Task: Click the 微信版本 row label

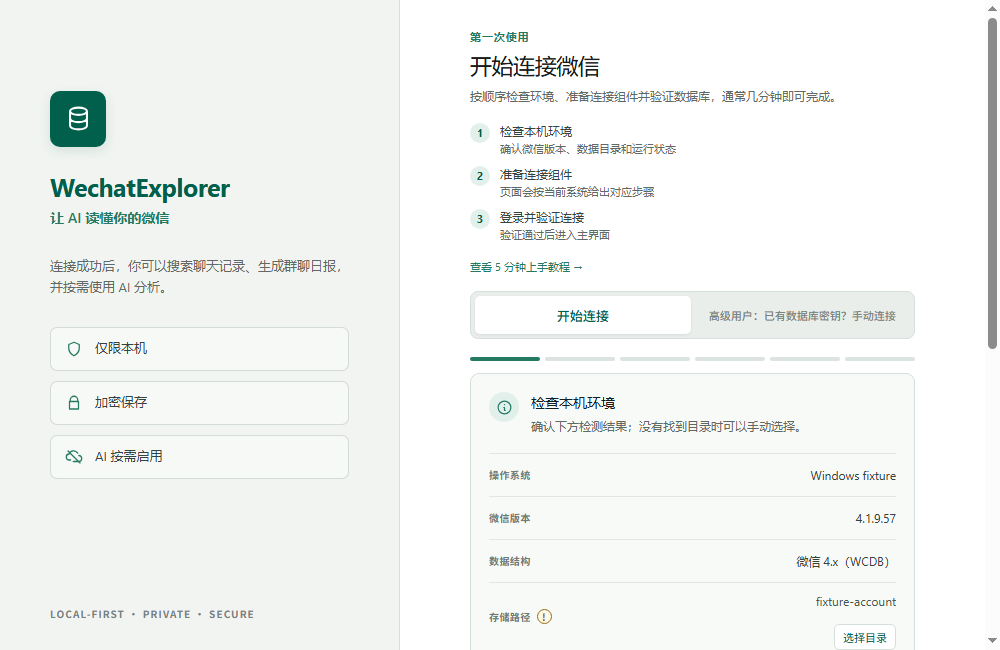Action: click(510, 519)
